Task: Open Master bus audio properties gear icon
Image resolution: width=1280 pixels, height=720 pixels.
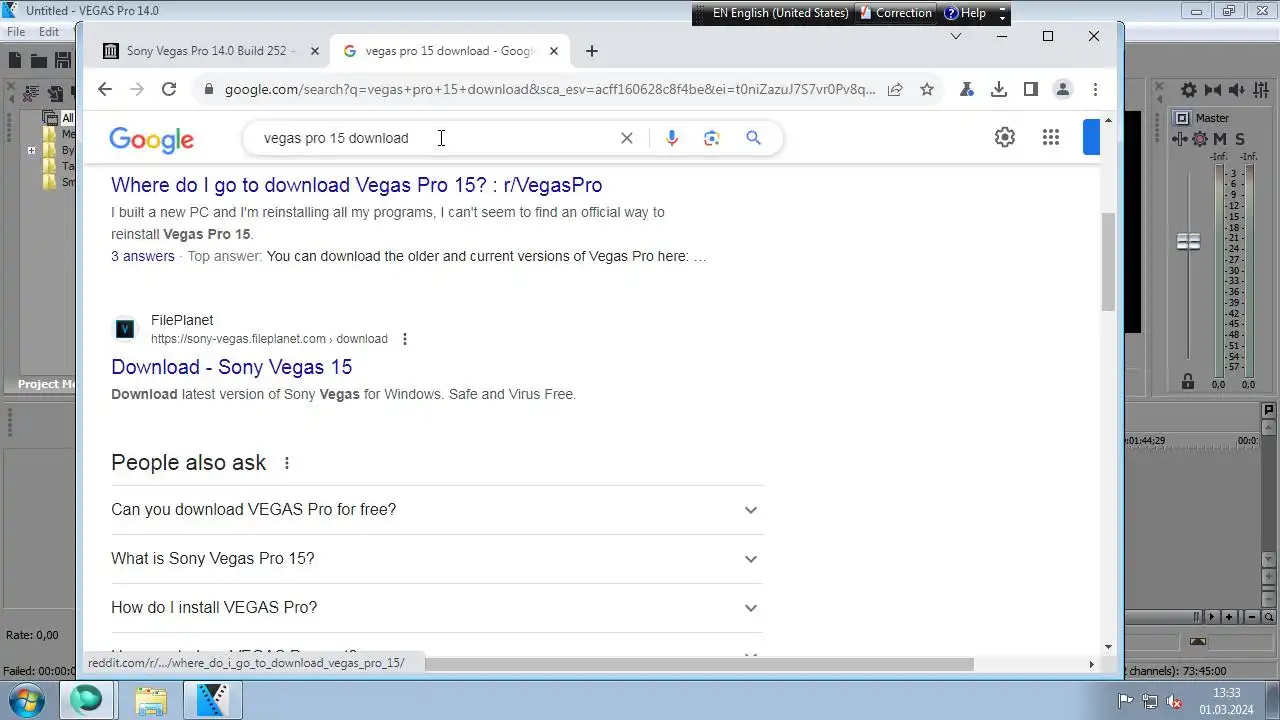Action: click(x=1189, y=90)
